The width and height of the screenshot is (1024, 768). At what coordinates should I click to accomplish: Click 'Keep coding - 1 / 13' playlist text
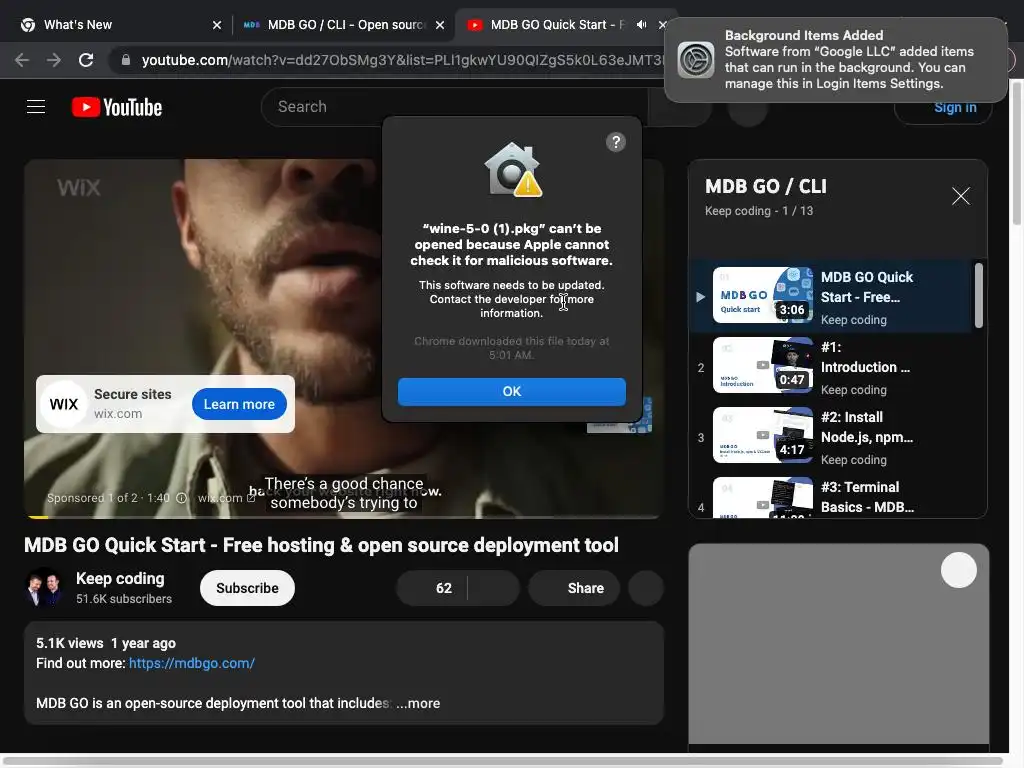coord(759,211)
